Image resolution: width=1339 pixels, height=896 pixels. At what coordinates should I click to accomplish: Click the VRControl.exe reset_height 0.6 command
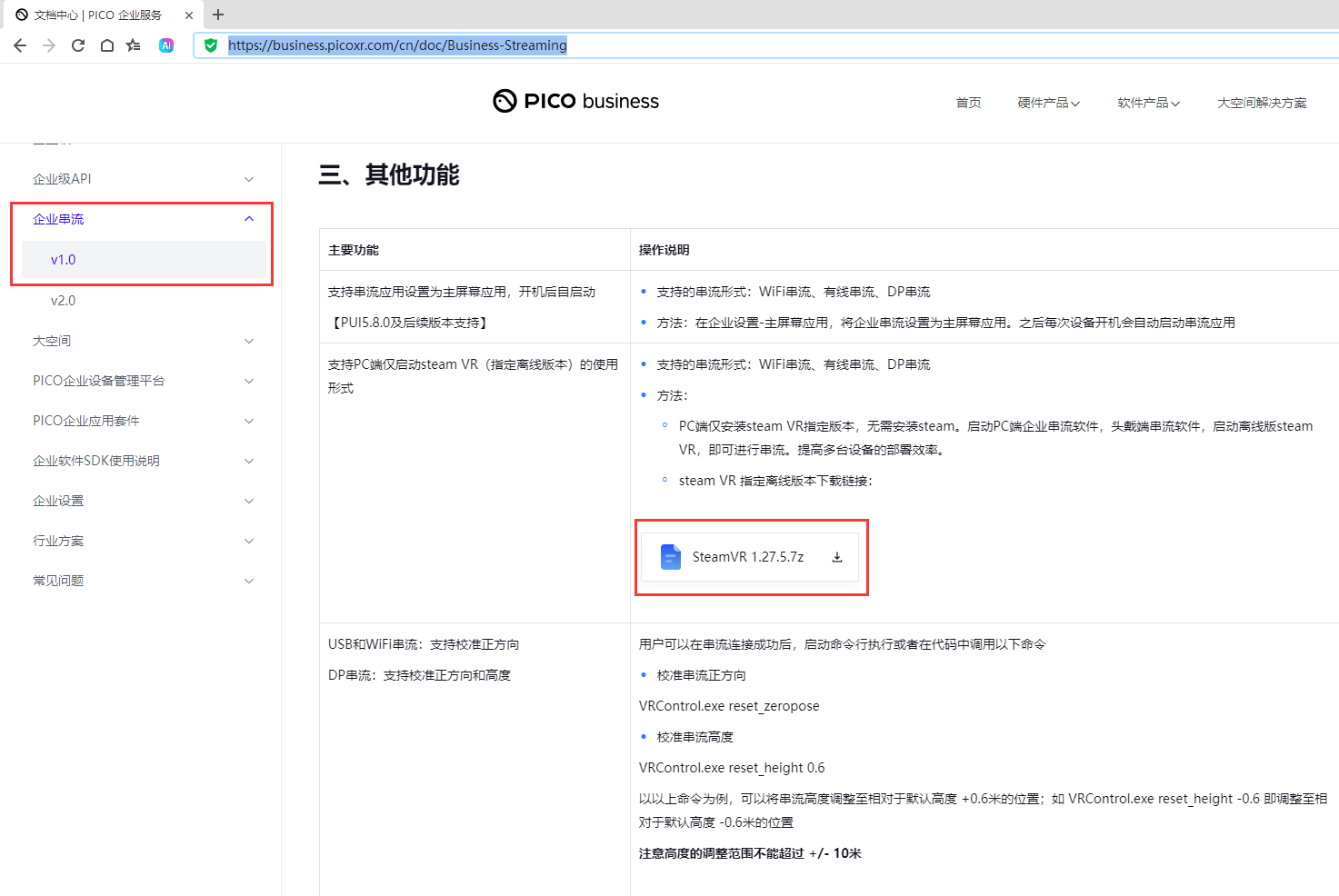point(732,768)
